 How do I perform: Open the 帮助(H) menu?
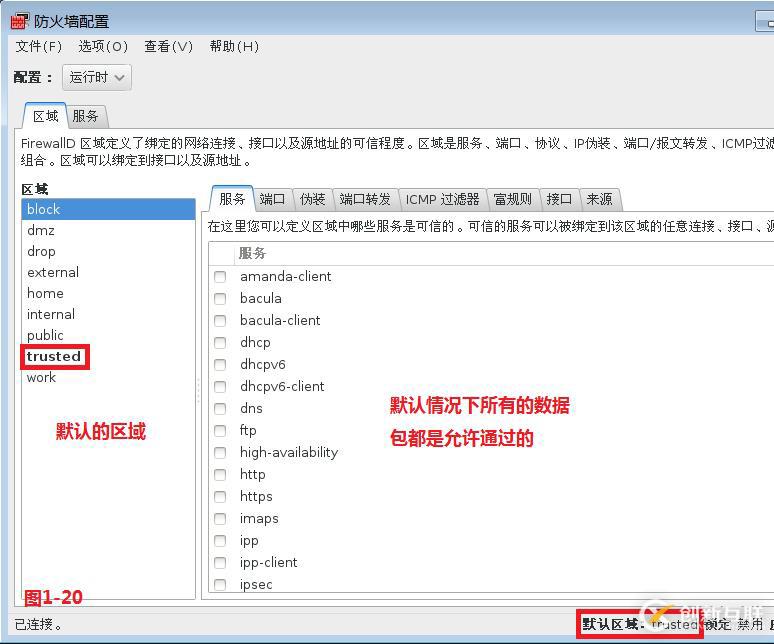[234, 46]
